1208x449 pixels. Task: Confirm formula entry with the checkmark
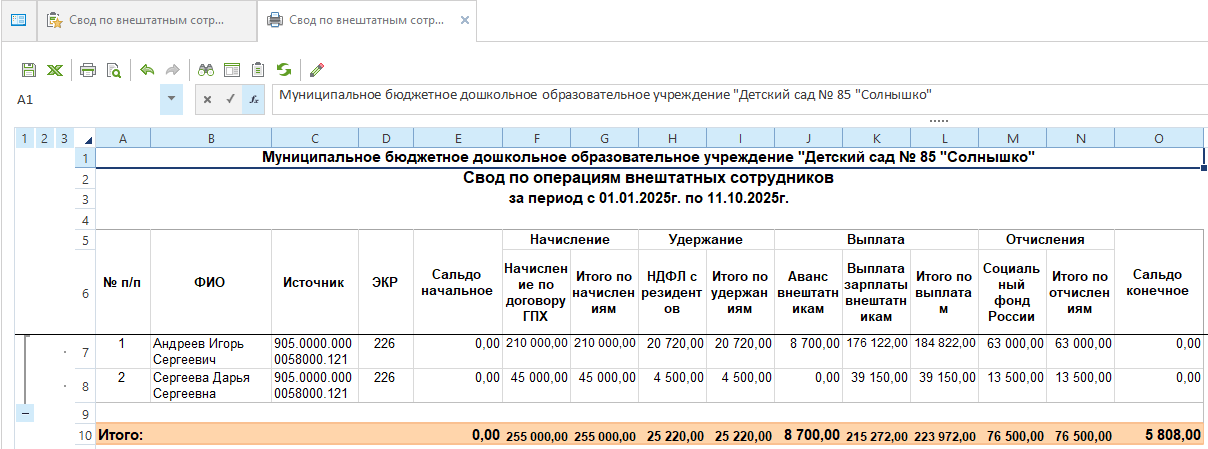tap(230, 99)
